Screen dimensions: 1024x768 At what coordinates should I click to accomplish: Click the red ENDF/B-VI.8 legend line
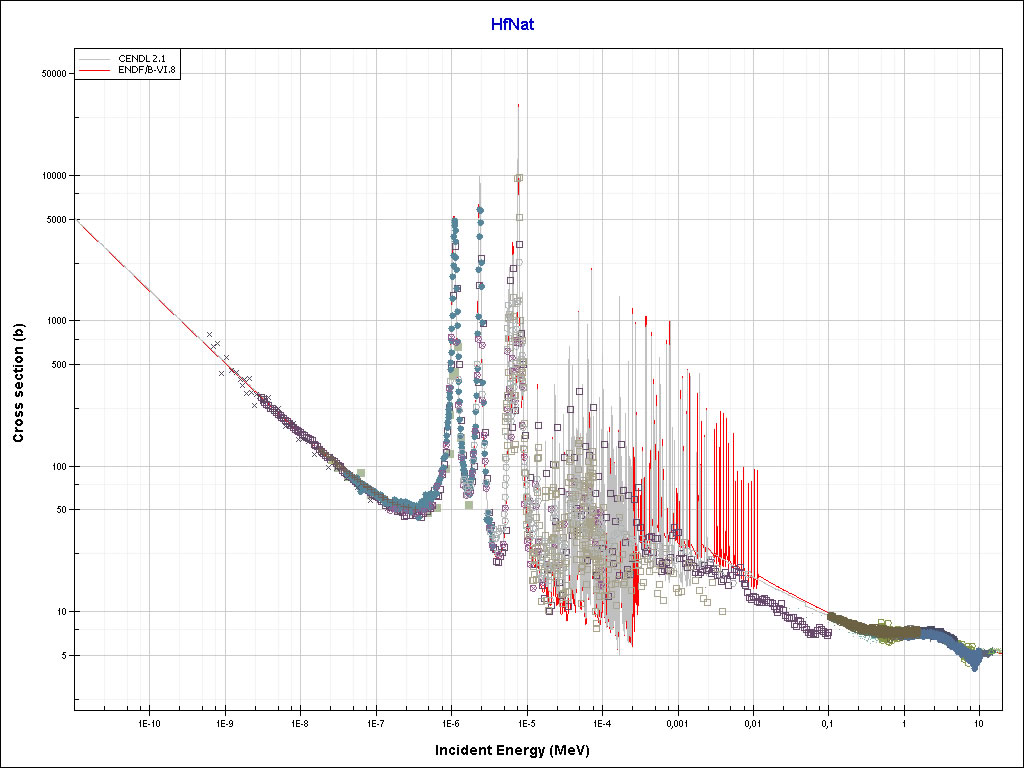[97, 71]
